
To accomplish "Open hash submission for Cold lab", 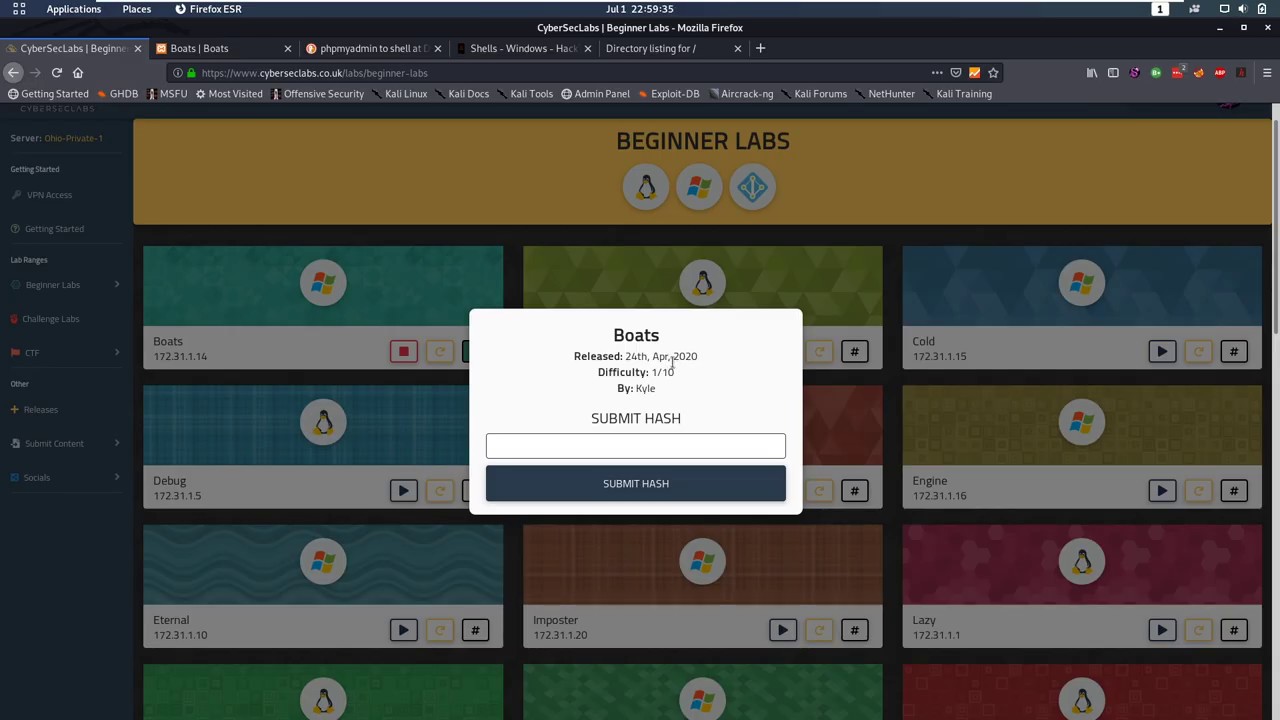I will [1234, 352].
